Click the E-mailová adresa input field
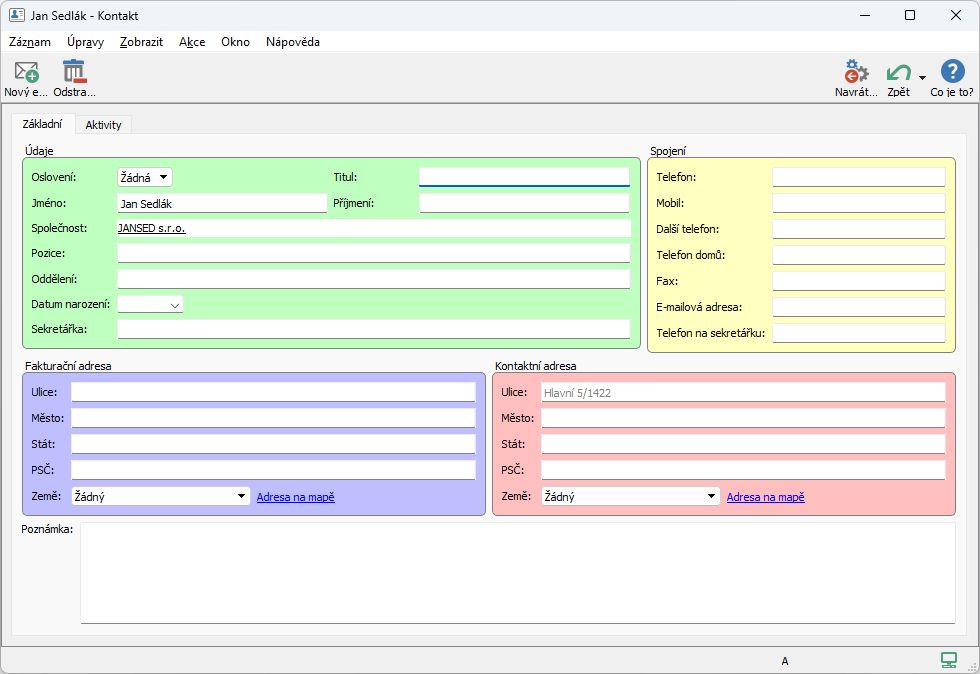This screenshot has width=980, height=674. point(858,307)
